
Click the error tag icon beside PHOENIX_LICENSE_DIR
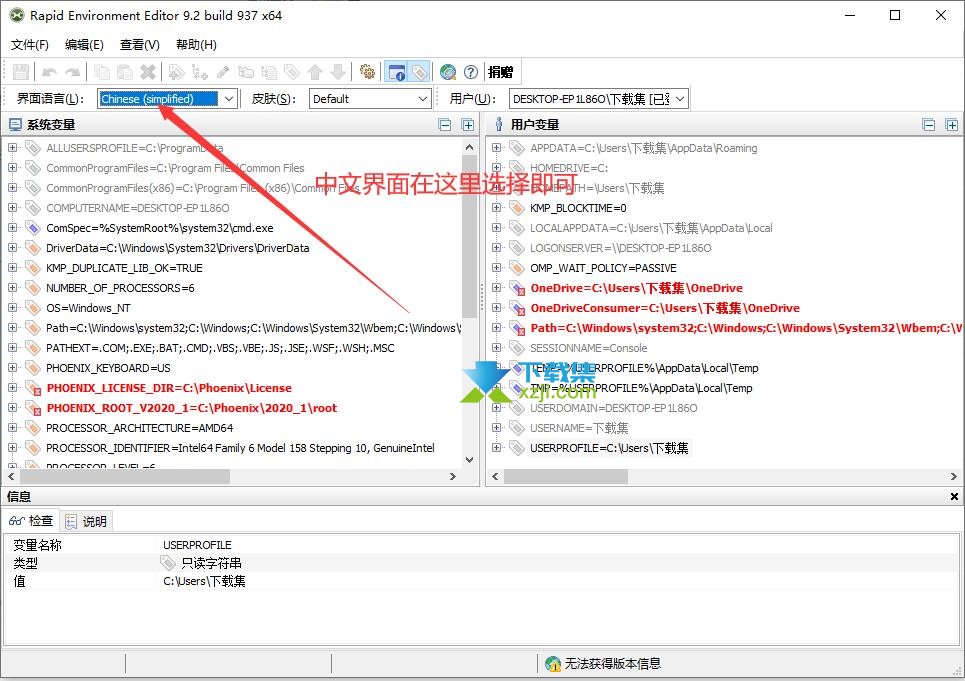(x=33, y=388)
